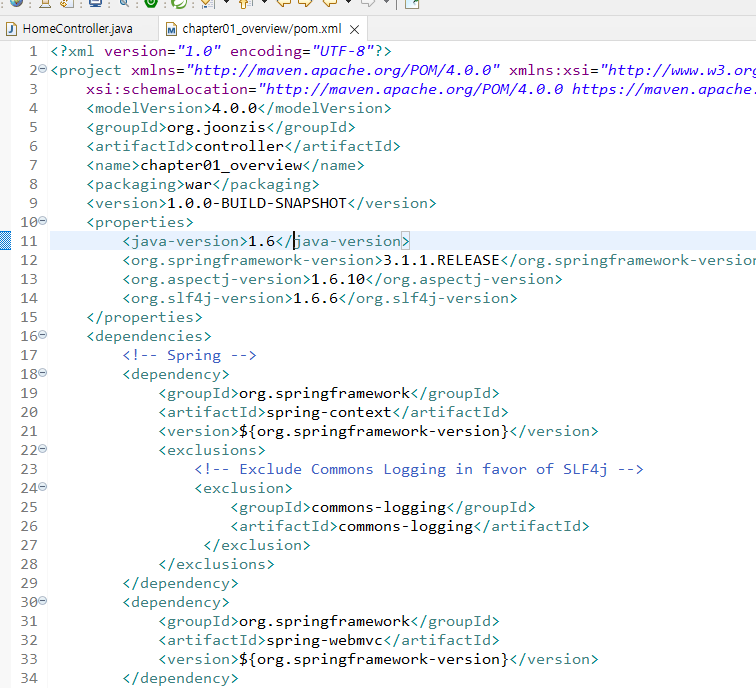756x688 pixels.
Task: Select the chapter01_overview/pom.xml tab
Action: click(262, 29)
